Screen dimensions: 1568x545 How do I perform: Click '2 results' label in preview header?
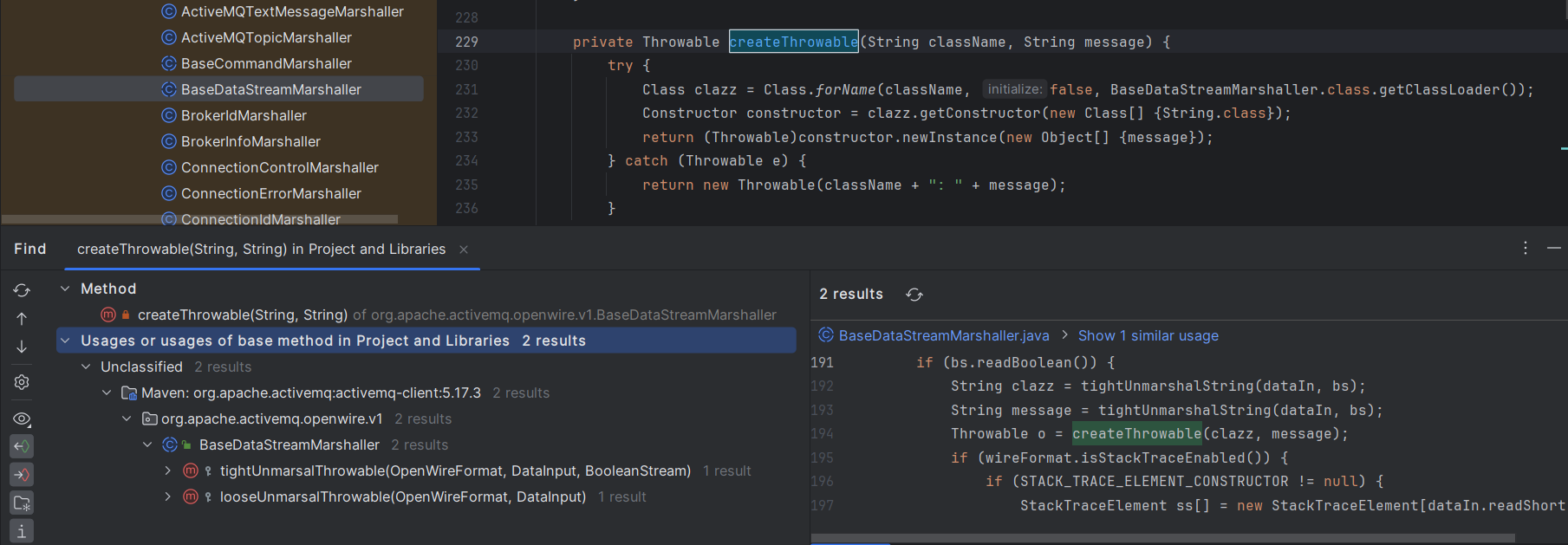851,295
